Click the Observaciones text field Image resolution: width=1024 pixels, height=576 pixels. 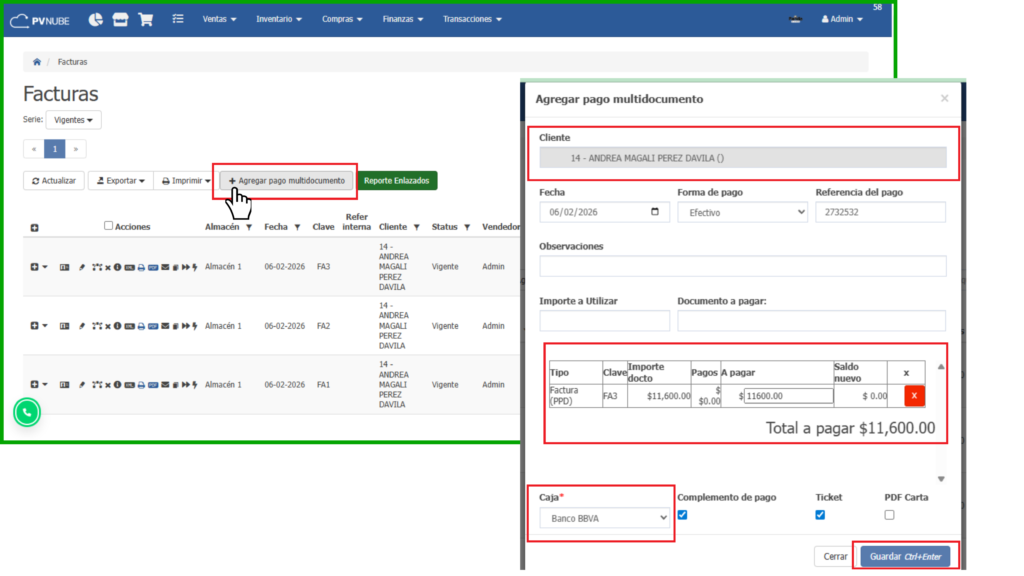pos(742,266)
